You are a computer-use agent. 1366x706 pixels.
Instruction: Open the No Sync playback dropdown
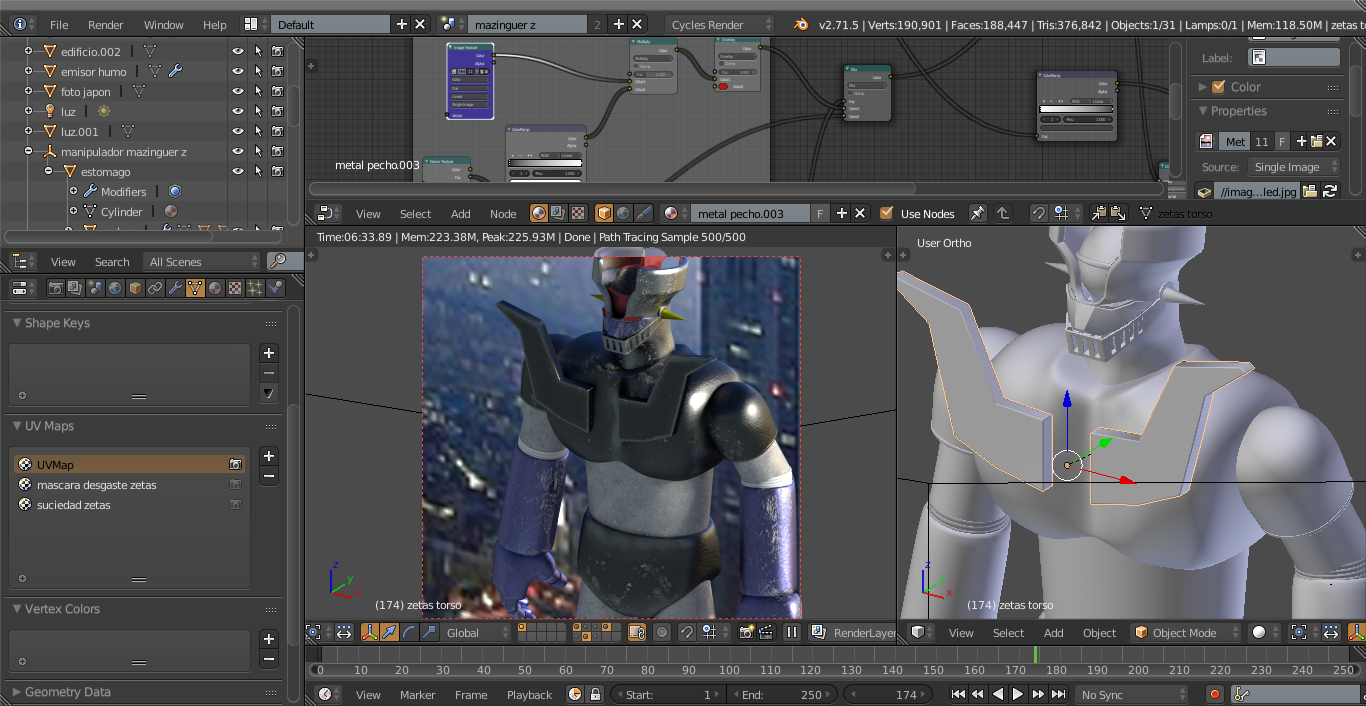pyautogui.click(x=1132, y=694)
